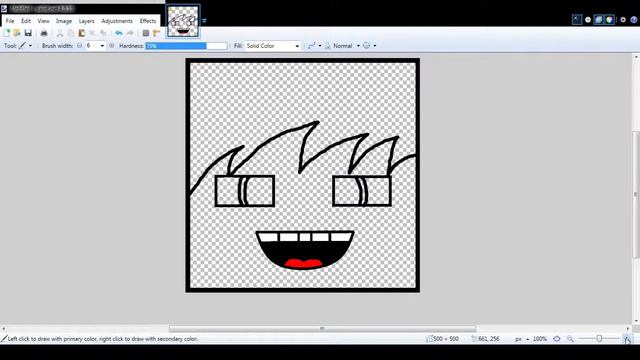Click the zoom out magnifier icon
This screenshot has height=360, width=640.
coord(570,339)
